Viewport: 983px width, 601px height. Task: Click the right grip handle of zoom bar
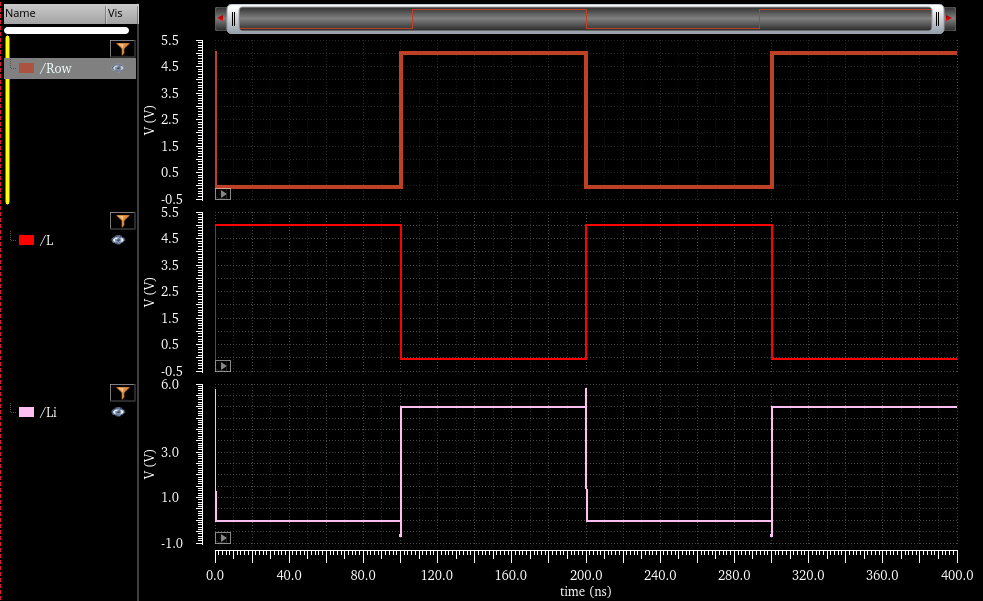click(937, 18)
